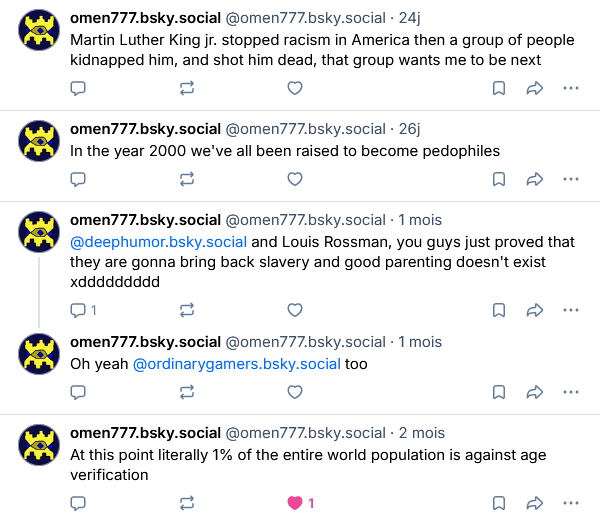Repost the Martin Luther King post
600x520 pixels.
(x=187, y=88)
